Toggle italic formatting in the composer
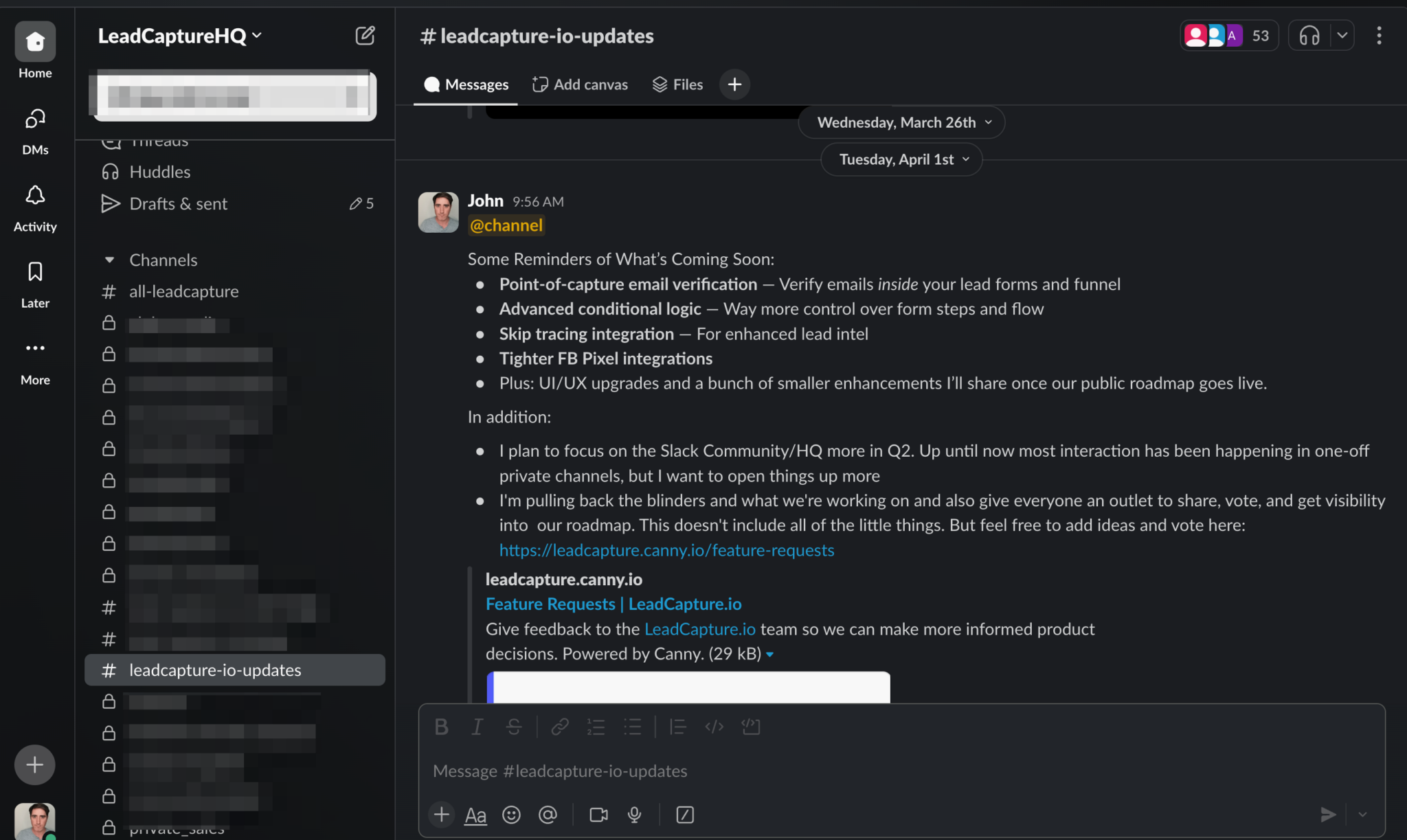 [477, 726]
